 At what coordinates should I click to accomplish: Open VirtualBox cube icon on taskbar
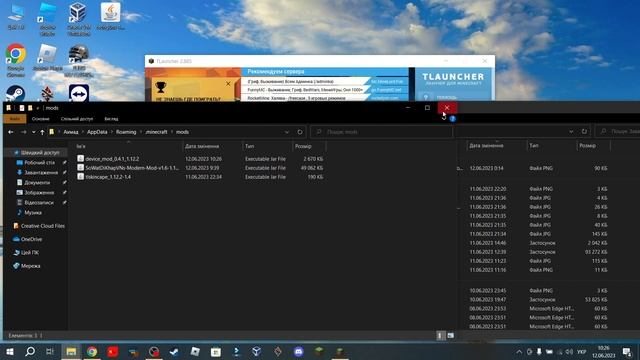256,351
